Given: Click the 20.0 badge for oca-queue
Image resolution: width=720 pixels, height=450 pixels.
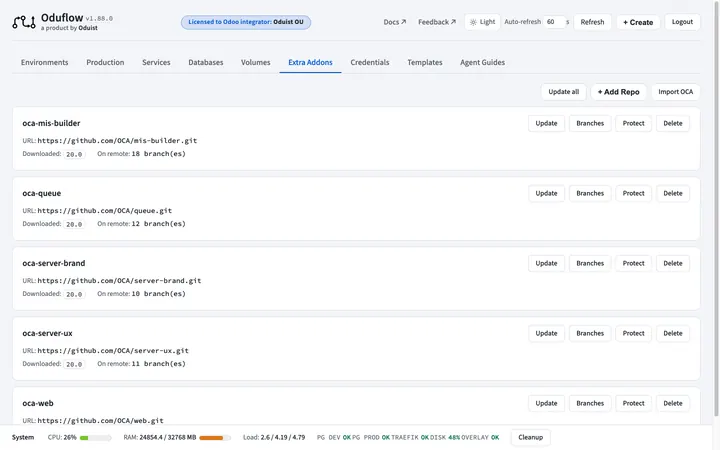Looking at the screenshot, I should pos(74,224).
